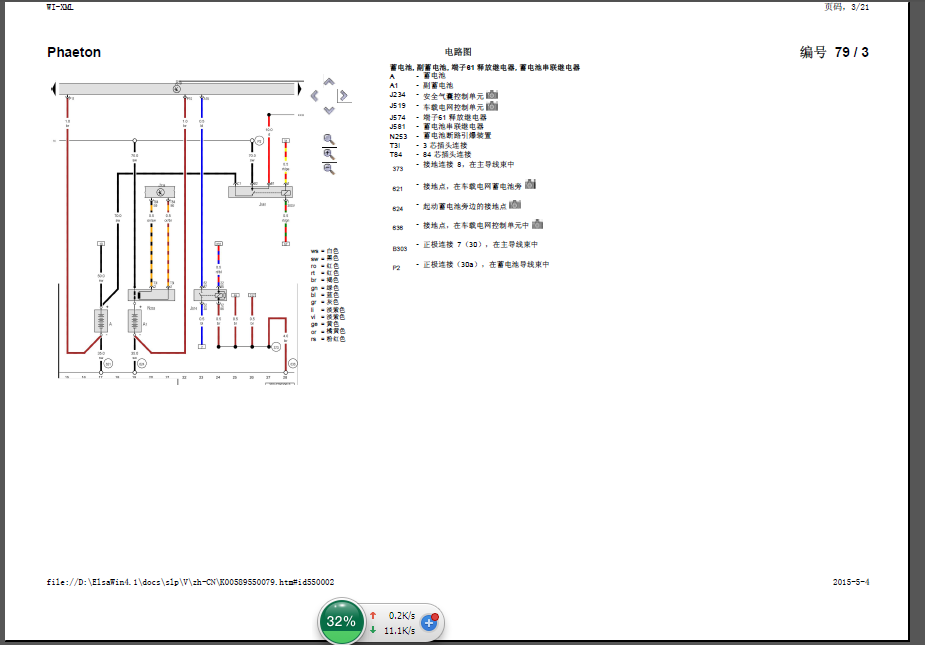Screen dimensions: 925x645
Task: Click the legend entry 373 接地连接 8
Action: tap(453, 166)
